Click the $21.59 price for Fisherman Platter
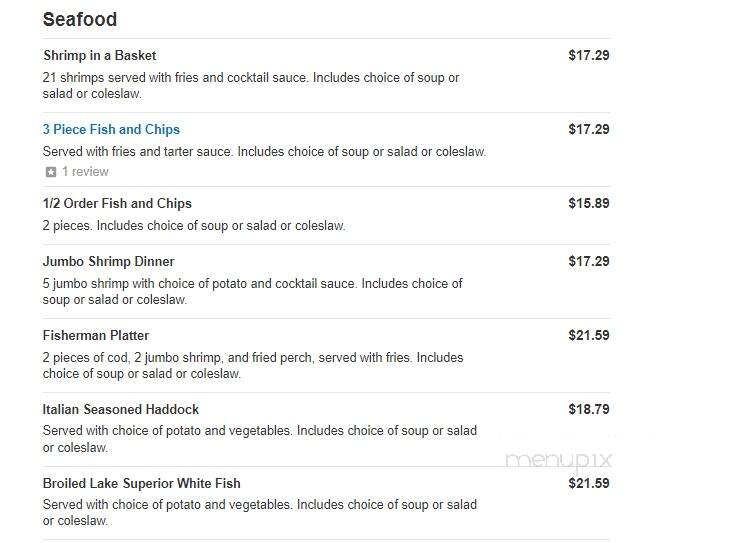The width and height of the screenshot is (738, 543). click(589, 335)
